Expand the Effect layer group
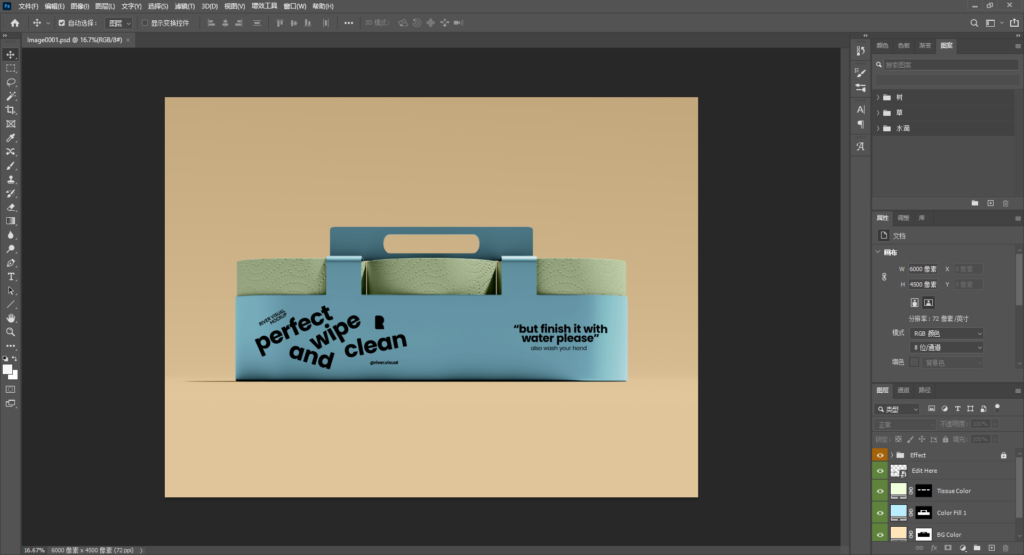Image resolution: width=1024 pixels, height=555 pixels. [892, 455]
